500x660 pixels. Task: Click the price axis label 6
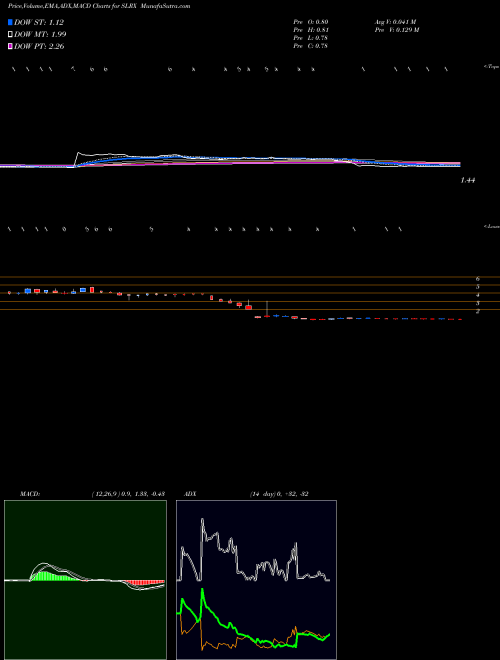click(x=478, y=279)
